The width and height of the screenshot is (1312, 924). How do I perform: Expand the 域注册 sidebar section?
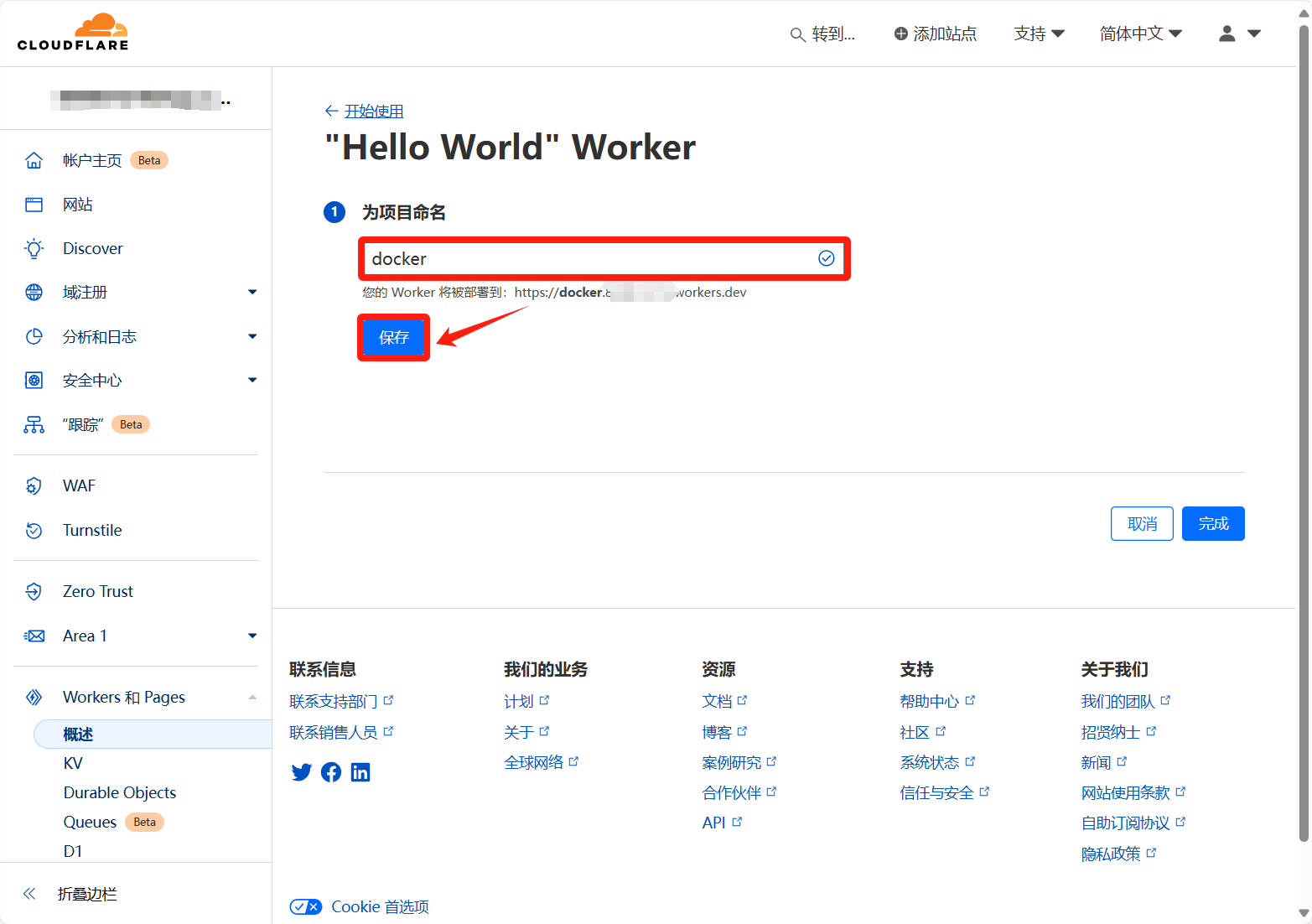252,293
